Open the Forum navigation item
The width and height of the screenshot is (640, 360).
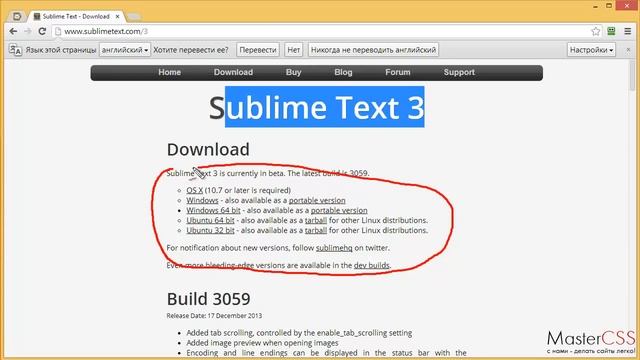click(398, 72)
